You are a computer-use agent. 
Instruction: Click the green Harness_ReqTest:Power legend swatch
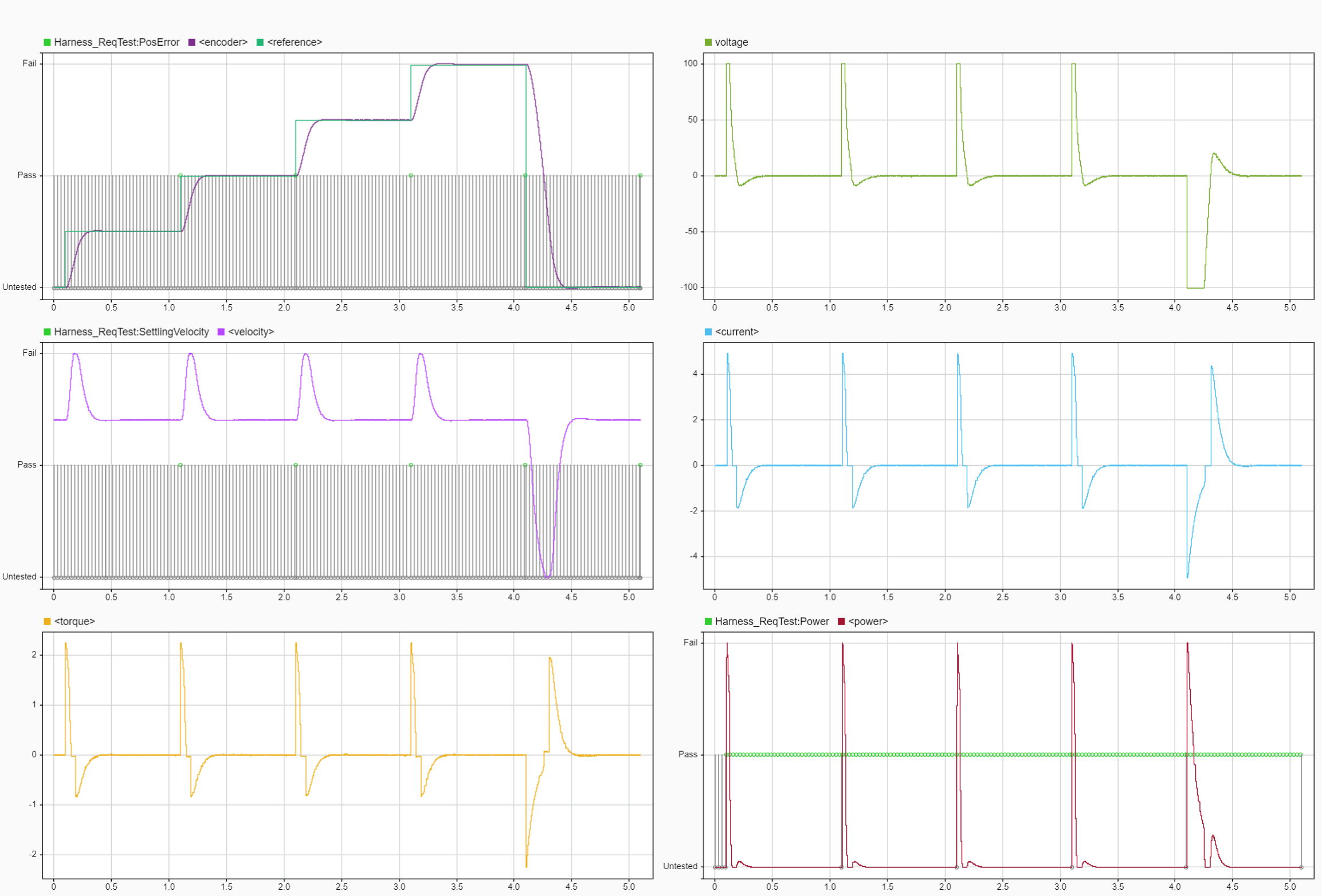tap(708, 622)
